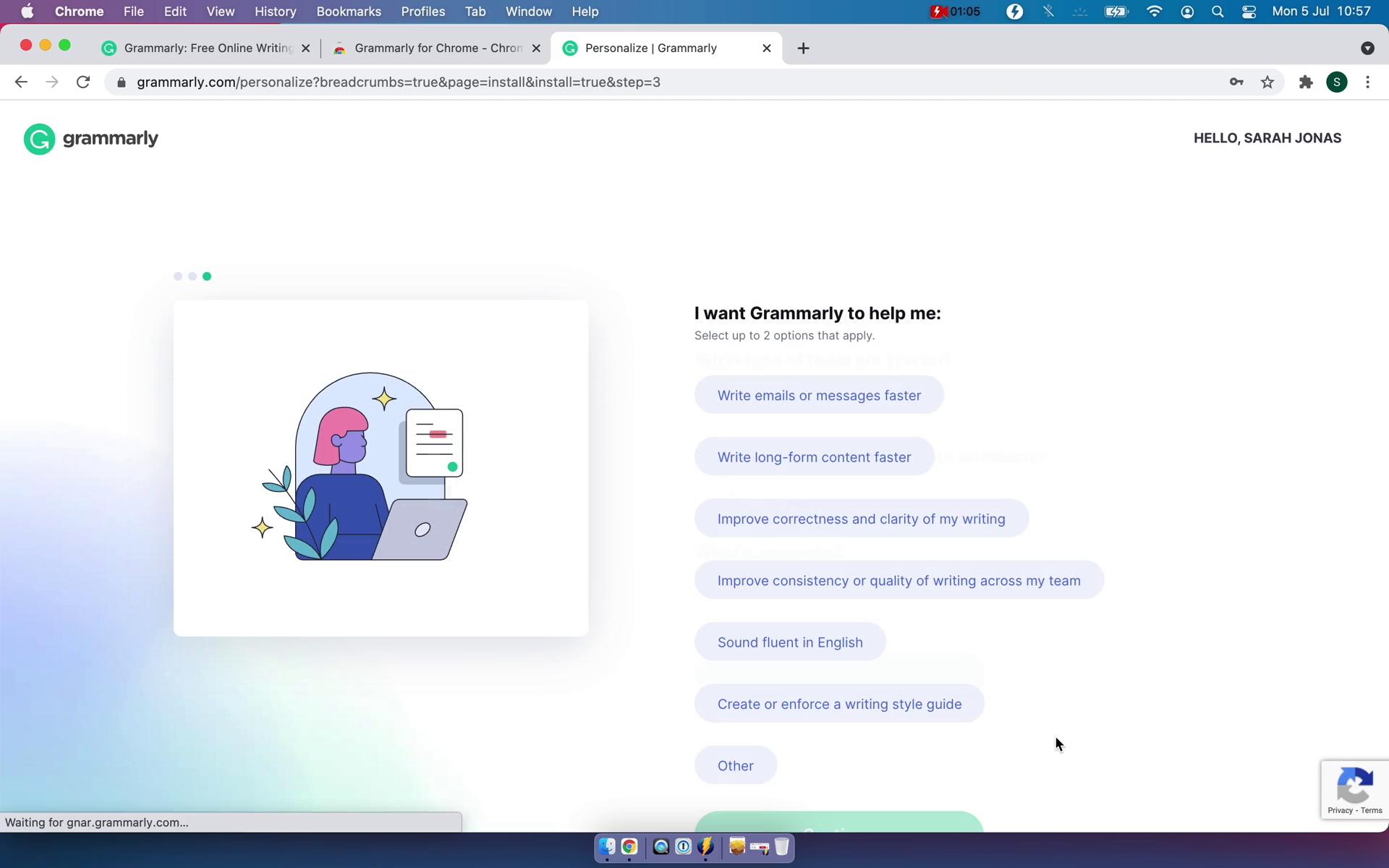Open Trash in the Dock
1389x868 pixels.
[781, 846]
